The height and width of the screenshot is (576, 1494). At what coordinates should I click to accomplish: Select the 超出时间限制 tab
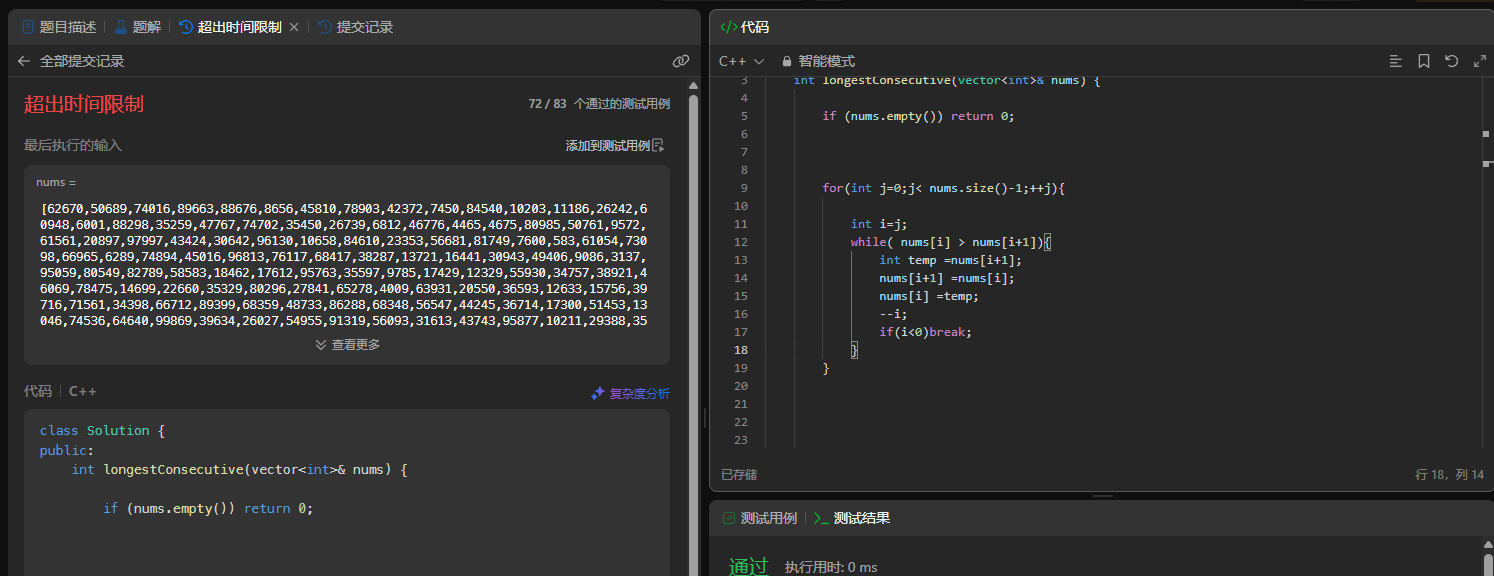(230, 27)
